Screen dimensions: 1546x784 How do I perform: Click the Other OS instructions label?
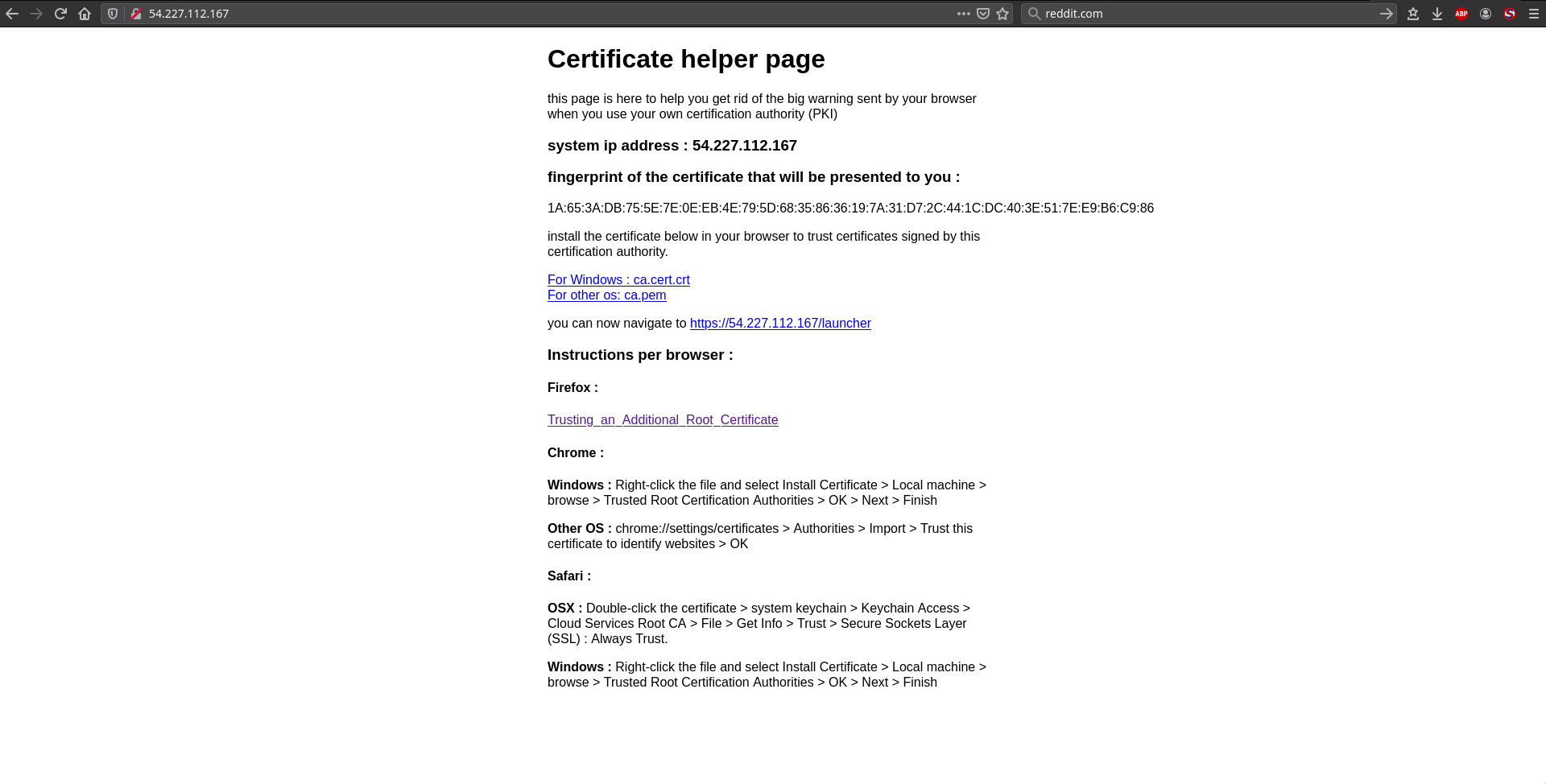tap(580, 528)
